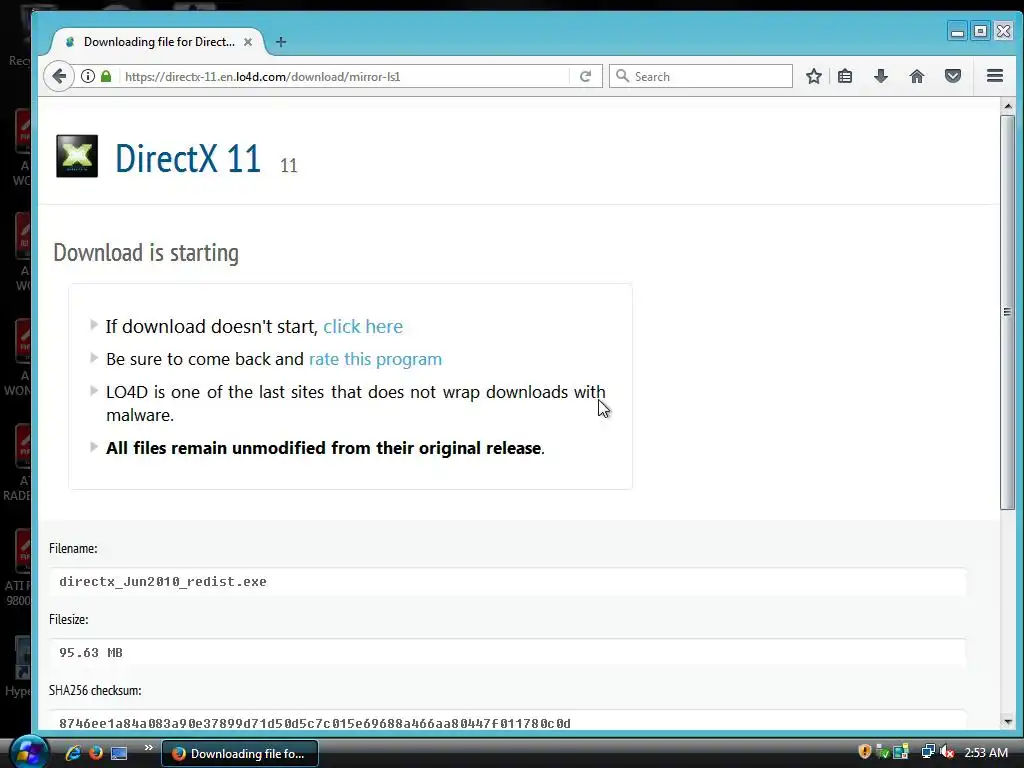
Task: Focus the Search box in toolbar
Action: coord(701,76)
